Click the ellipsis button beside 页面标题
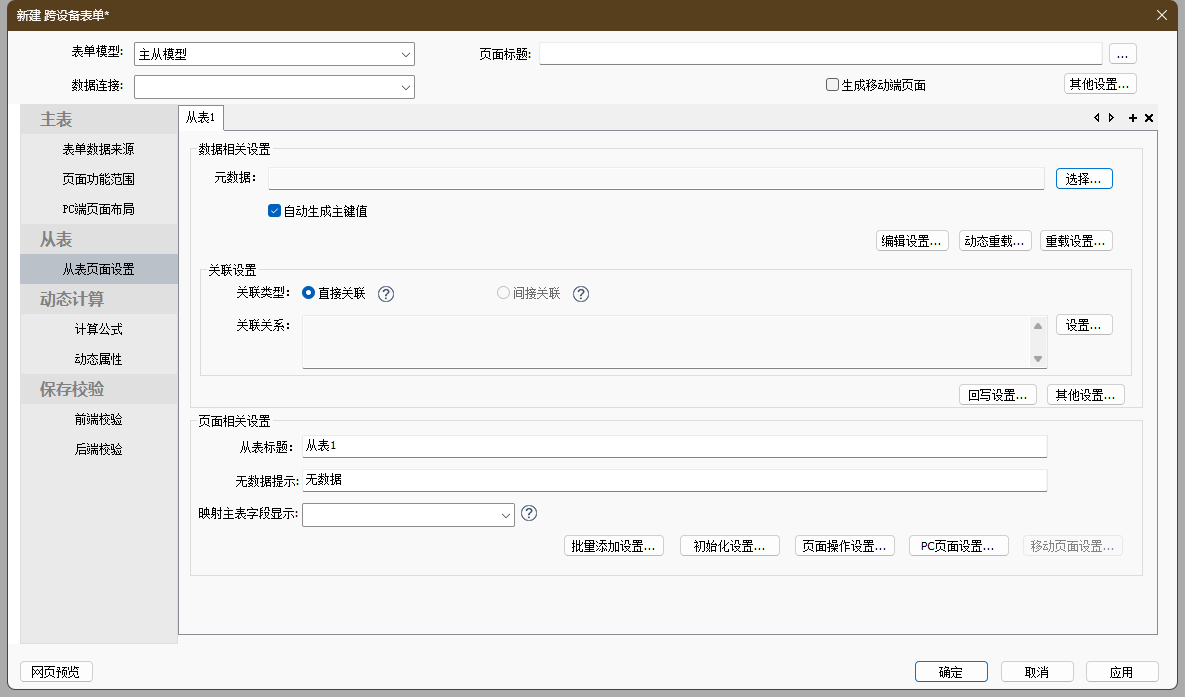1185x697 pixels. 1122,54
